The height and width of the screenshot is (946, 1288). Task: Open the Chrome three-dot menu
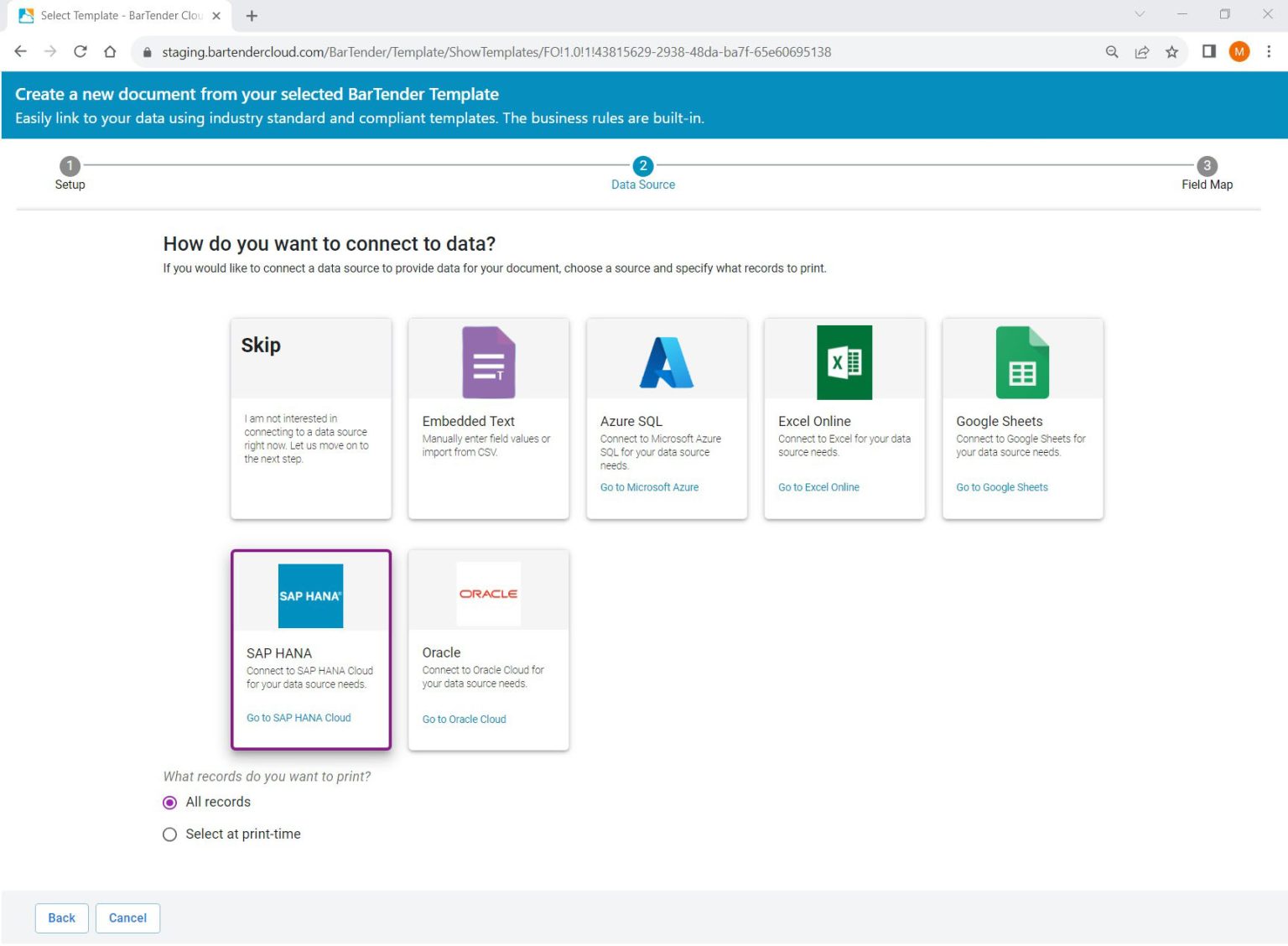point(1269,52)
